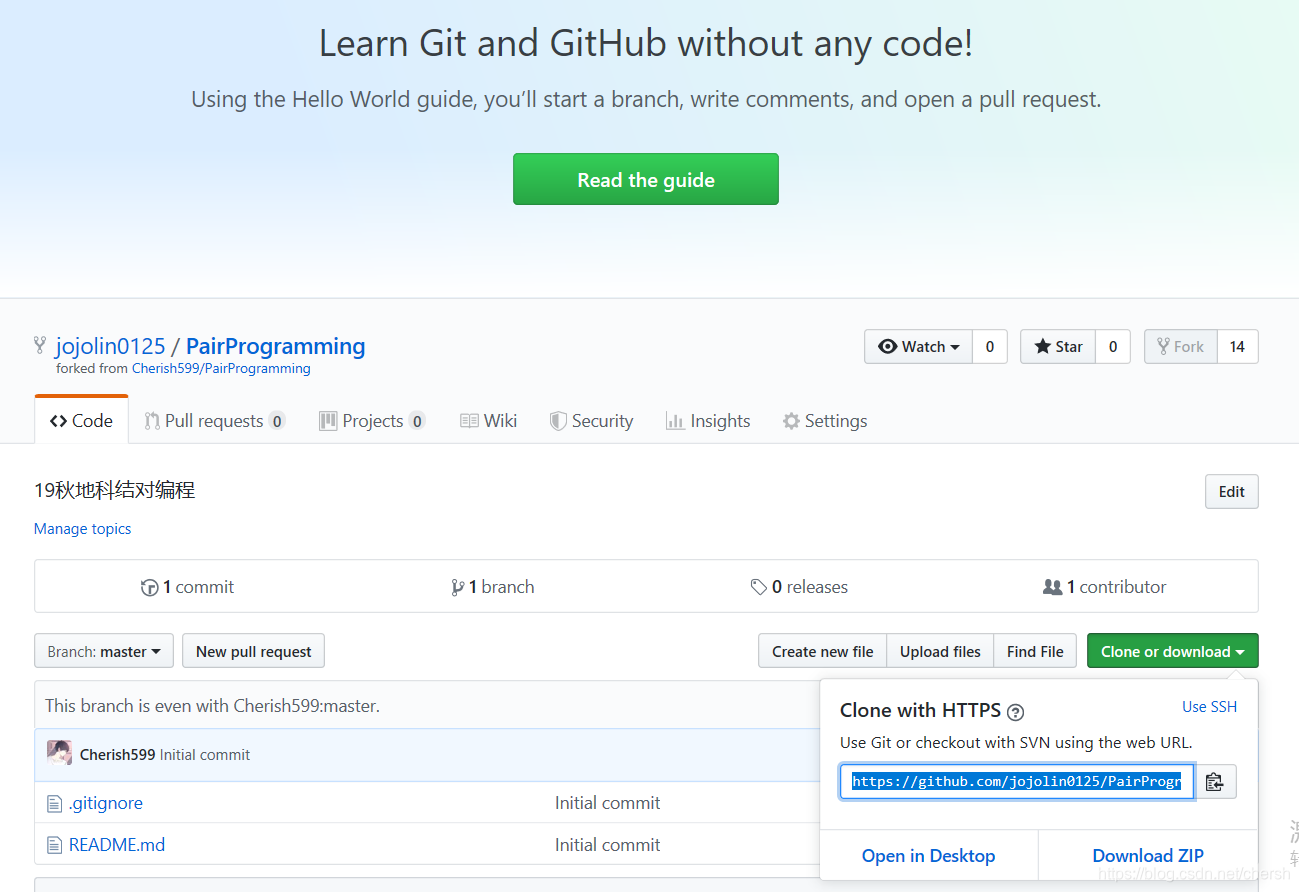Open the README.md file
The width and height of the screenshot is (1299, 892).
117,844
